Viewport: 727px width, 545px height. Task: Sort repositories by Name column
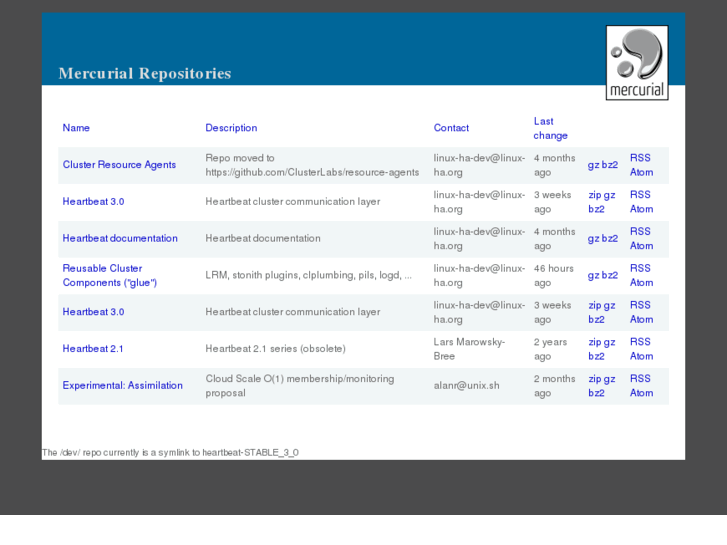pyautogui.click(x=76, y=128)
